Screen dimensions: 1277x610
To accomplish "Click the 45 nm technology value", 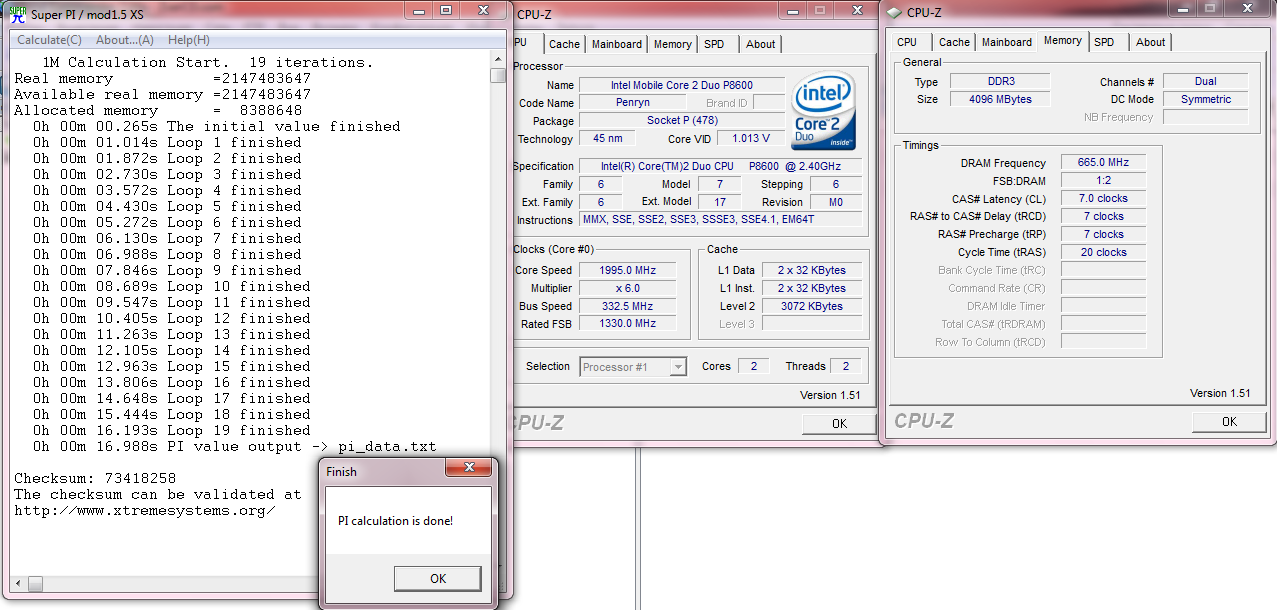I will (x=607, y=139).
